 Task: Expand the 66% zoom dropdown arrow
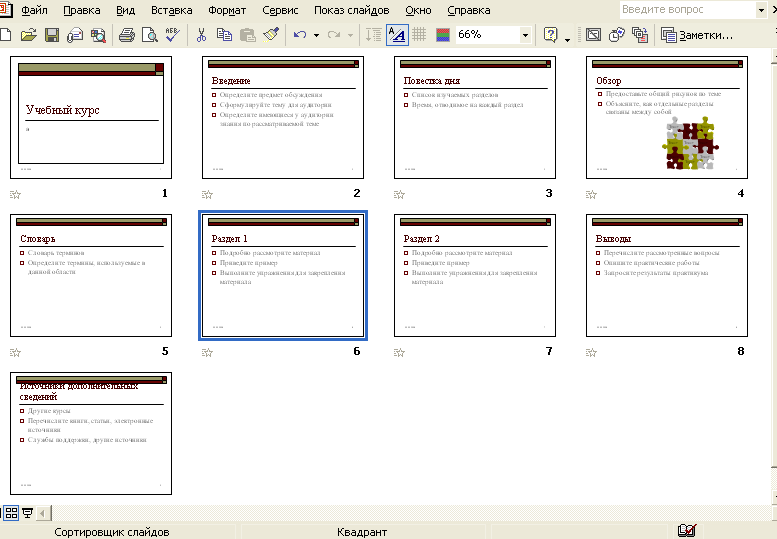525,35
